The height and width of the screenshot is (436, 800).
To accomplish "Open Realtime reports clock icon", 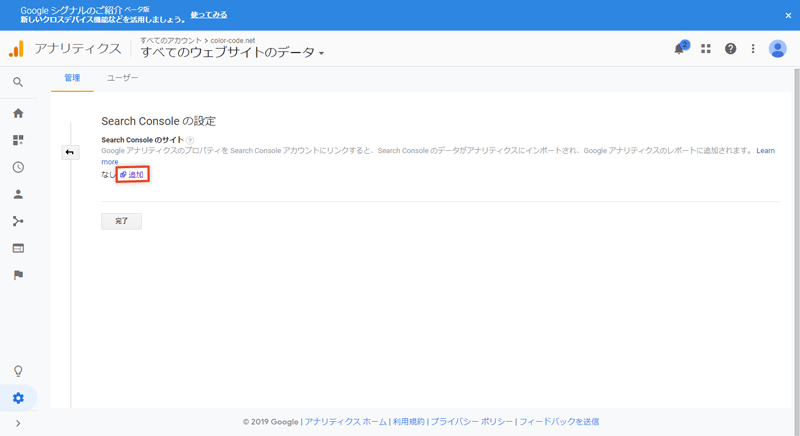I will click(18, 167).
